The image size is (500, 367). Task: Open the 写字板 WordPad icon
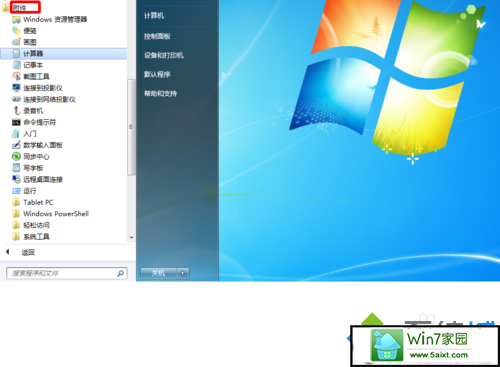[x=16, y=168]
